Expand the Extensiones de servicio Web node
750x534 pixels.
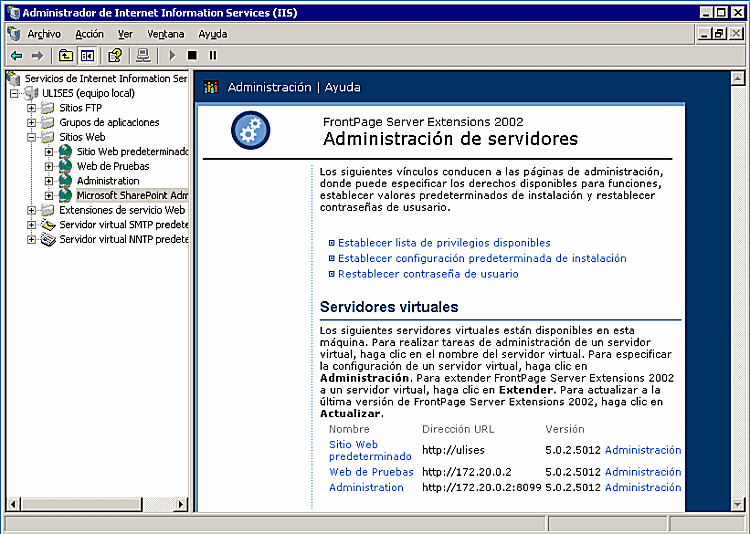[32, 211]
